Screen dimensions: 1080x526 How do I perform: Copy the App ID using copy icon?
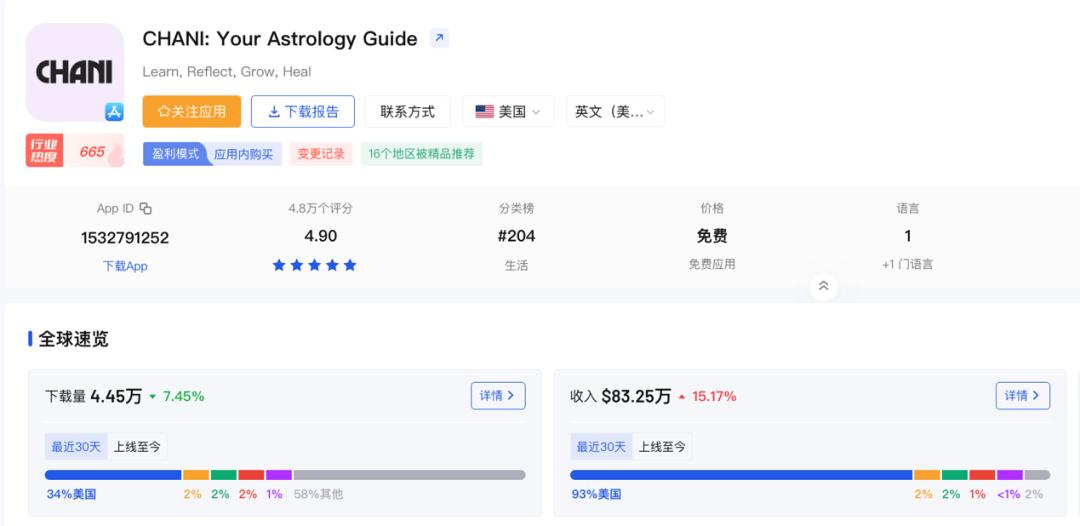pyautogui.click(x=146, y=208)
